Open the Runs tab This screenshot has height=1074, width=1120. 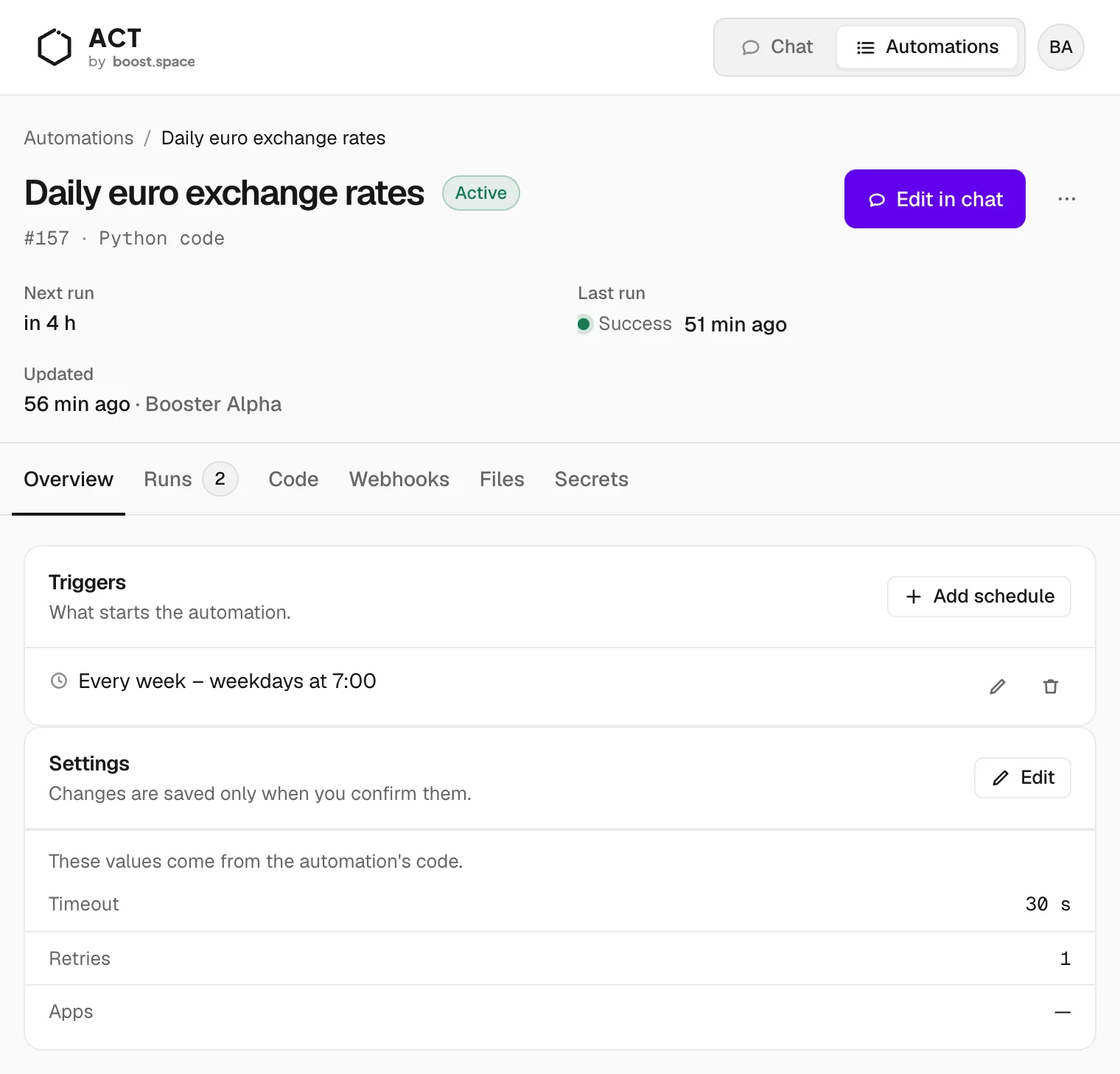190,480
